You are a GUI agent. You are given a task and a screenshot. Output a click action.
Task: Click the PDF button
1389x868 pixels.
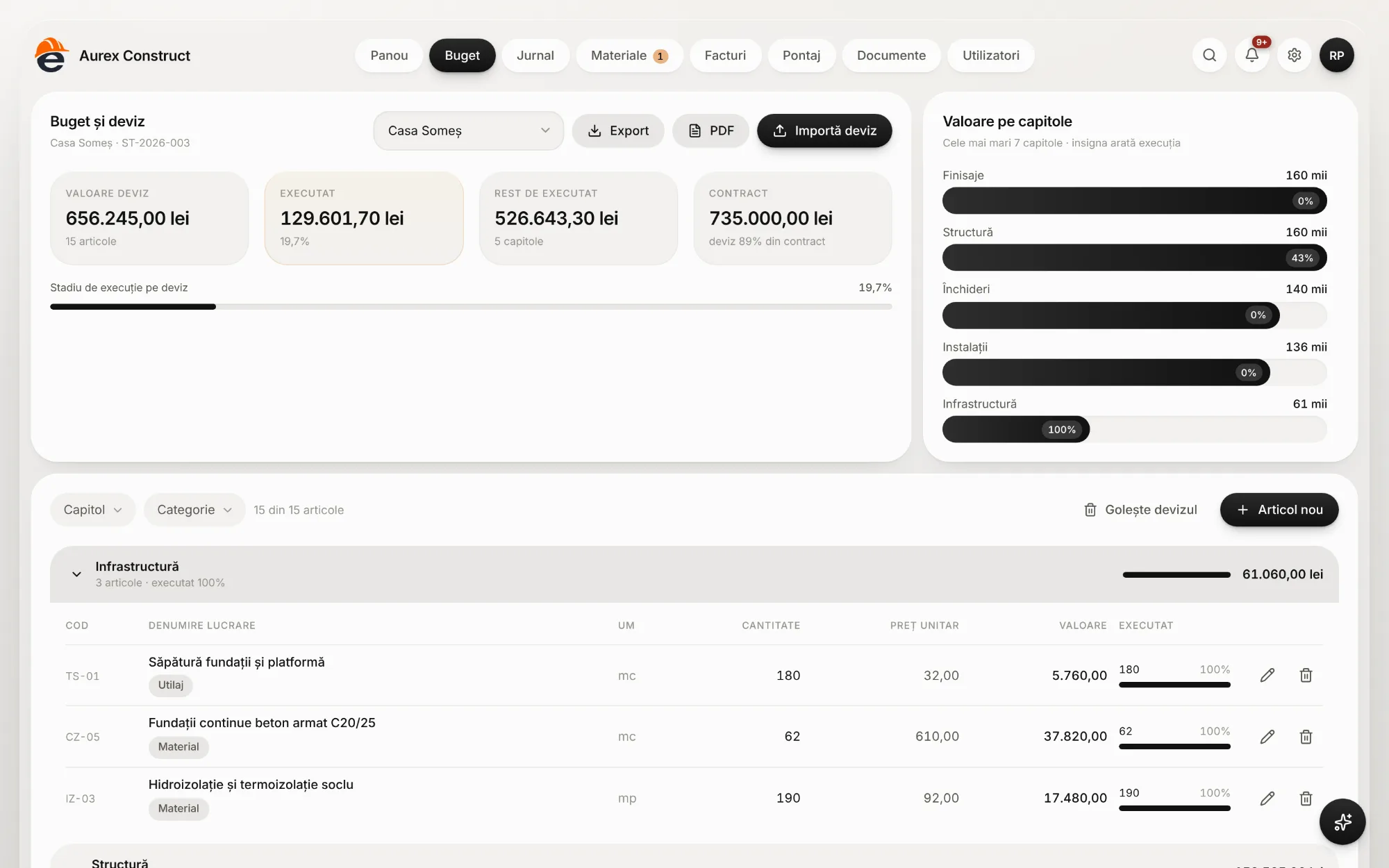coord(710,131)
